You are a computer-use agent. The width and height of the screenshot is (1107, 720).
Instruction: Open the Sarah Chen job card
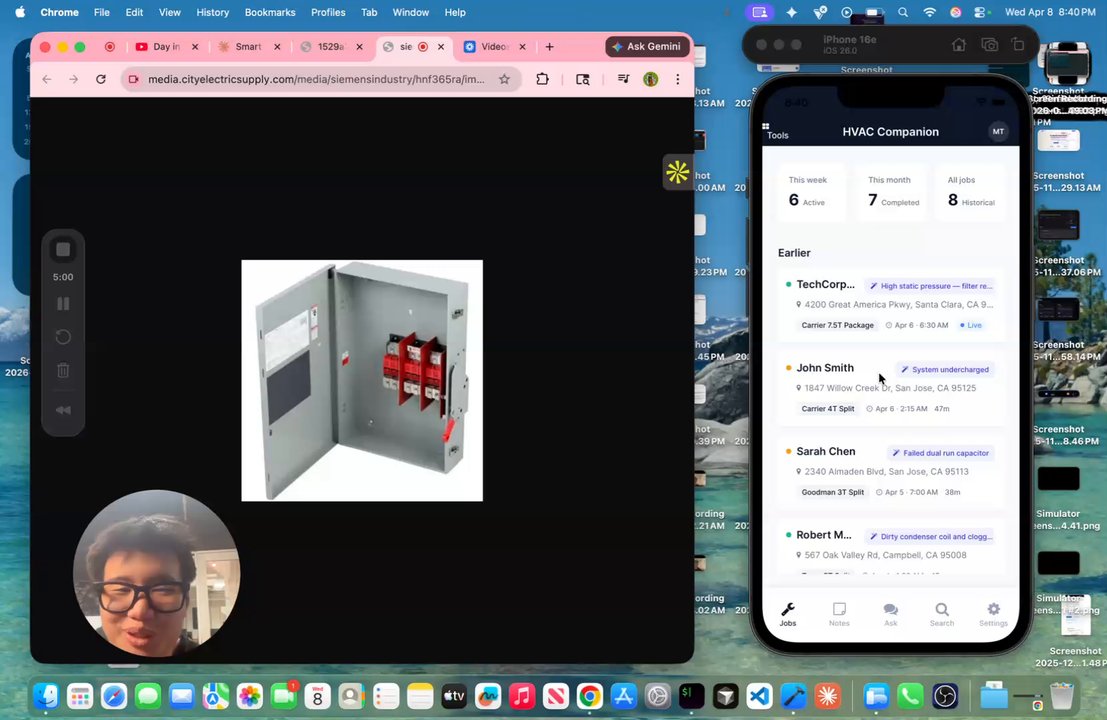tap(891, 471)
